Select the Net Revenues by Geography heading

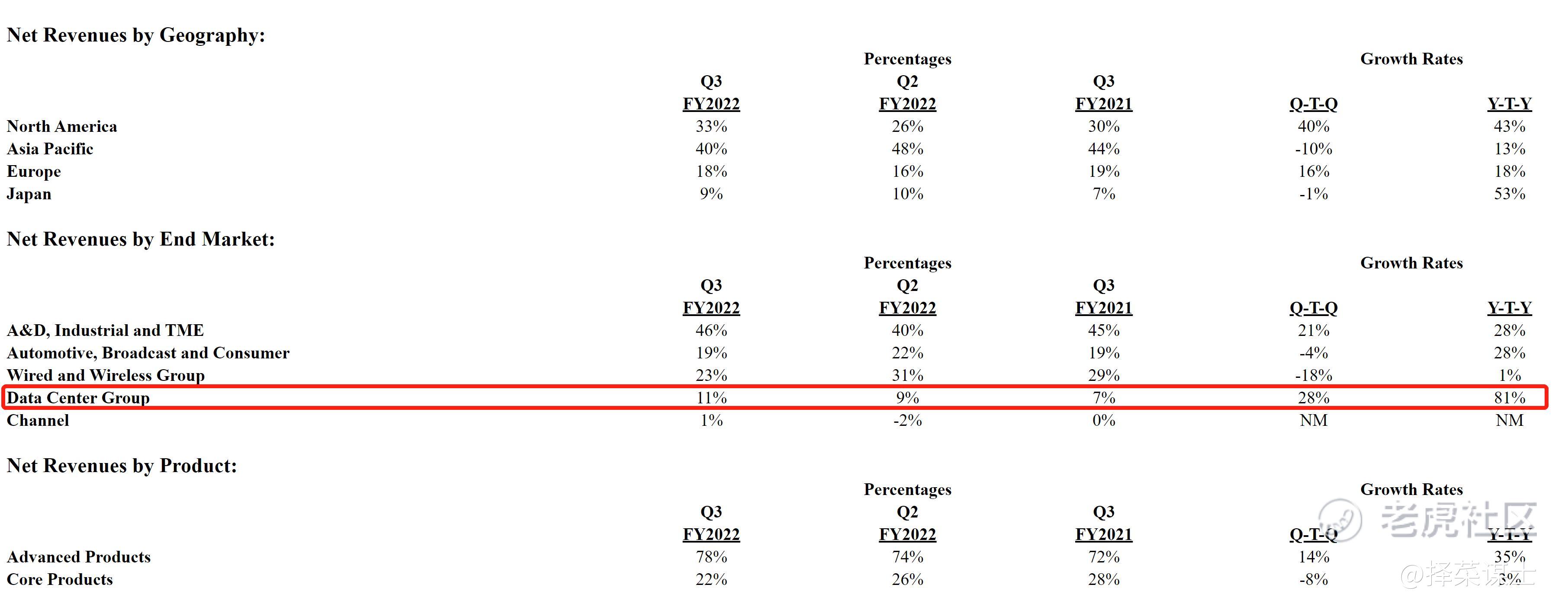pos(136,35)
